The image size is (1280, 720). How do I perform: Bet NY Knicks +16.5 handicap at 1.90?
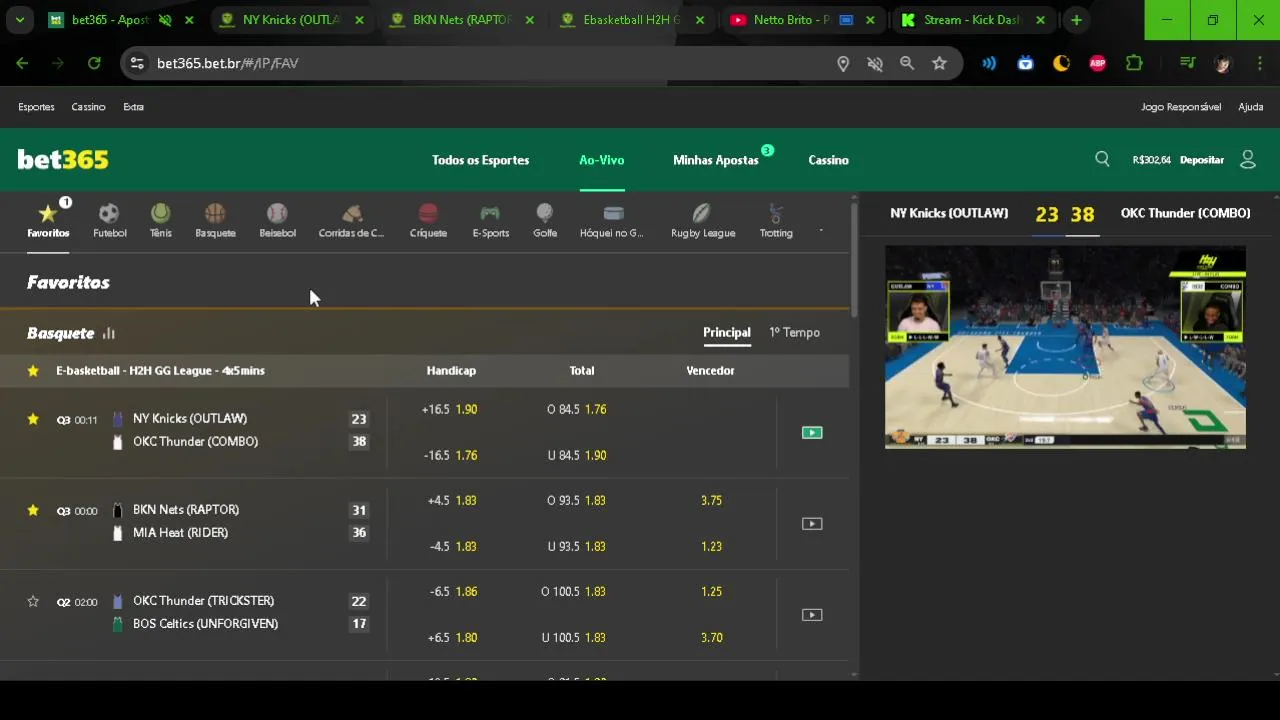(x=450, y=410)
